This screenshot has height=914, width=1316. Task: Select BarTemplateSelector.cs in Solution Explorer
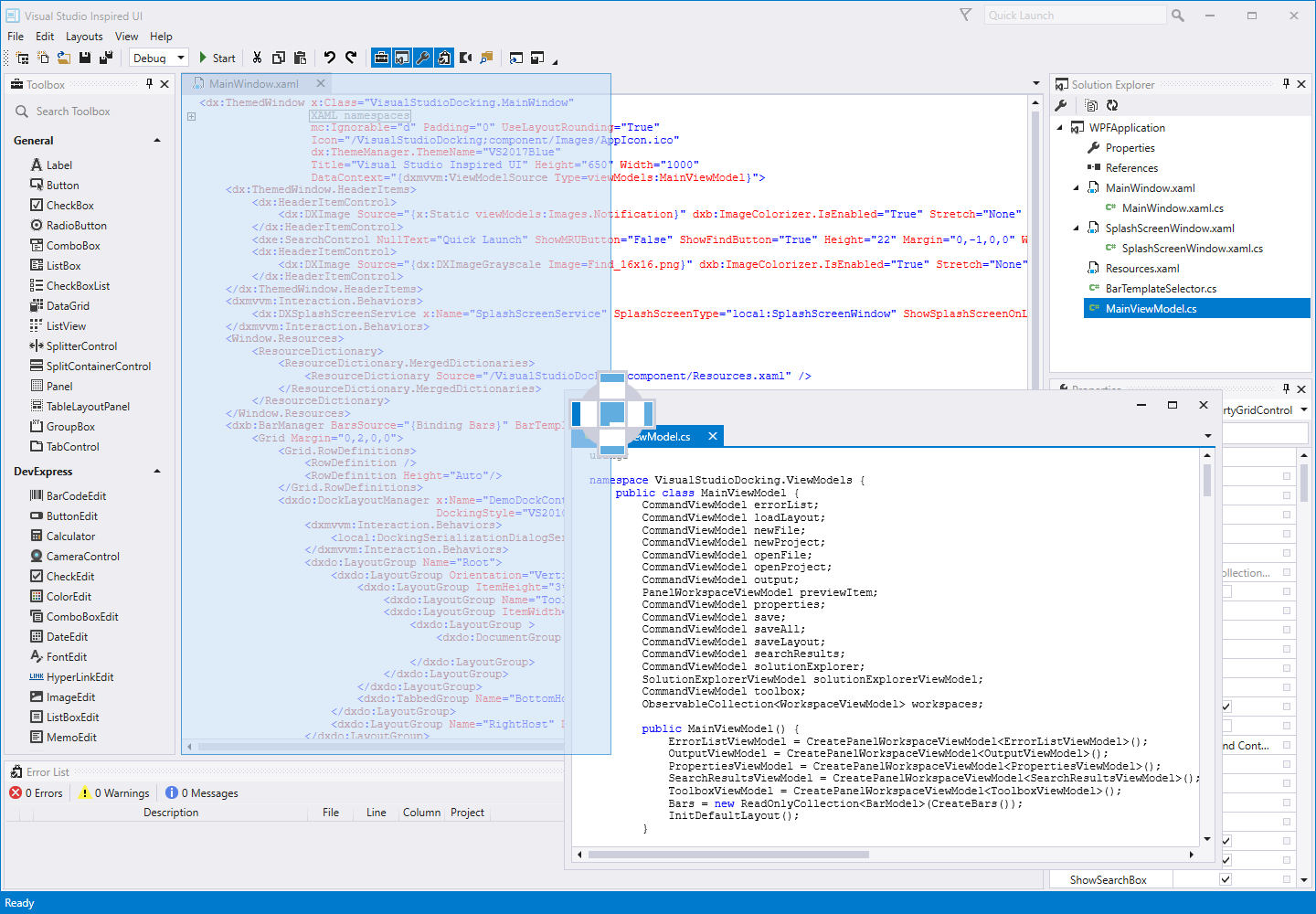point(1161,289)
